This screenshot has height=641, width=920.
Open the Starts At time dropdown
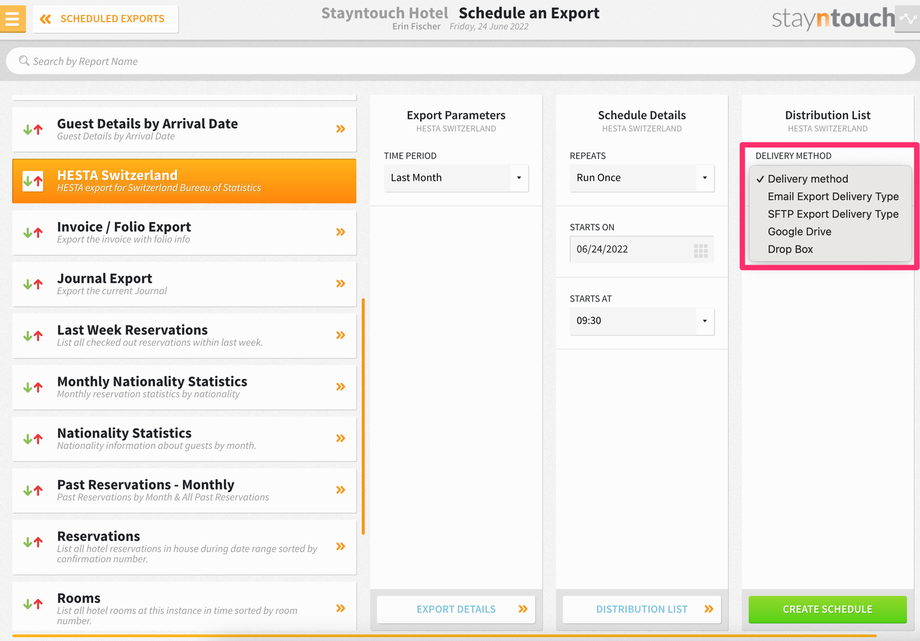[x=642, y=321]
